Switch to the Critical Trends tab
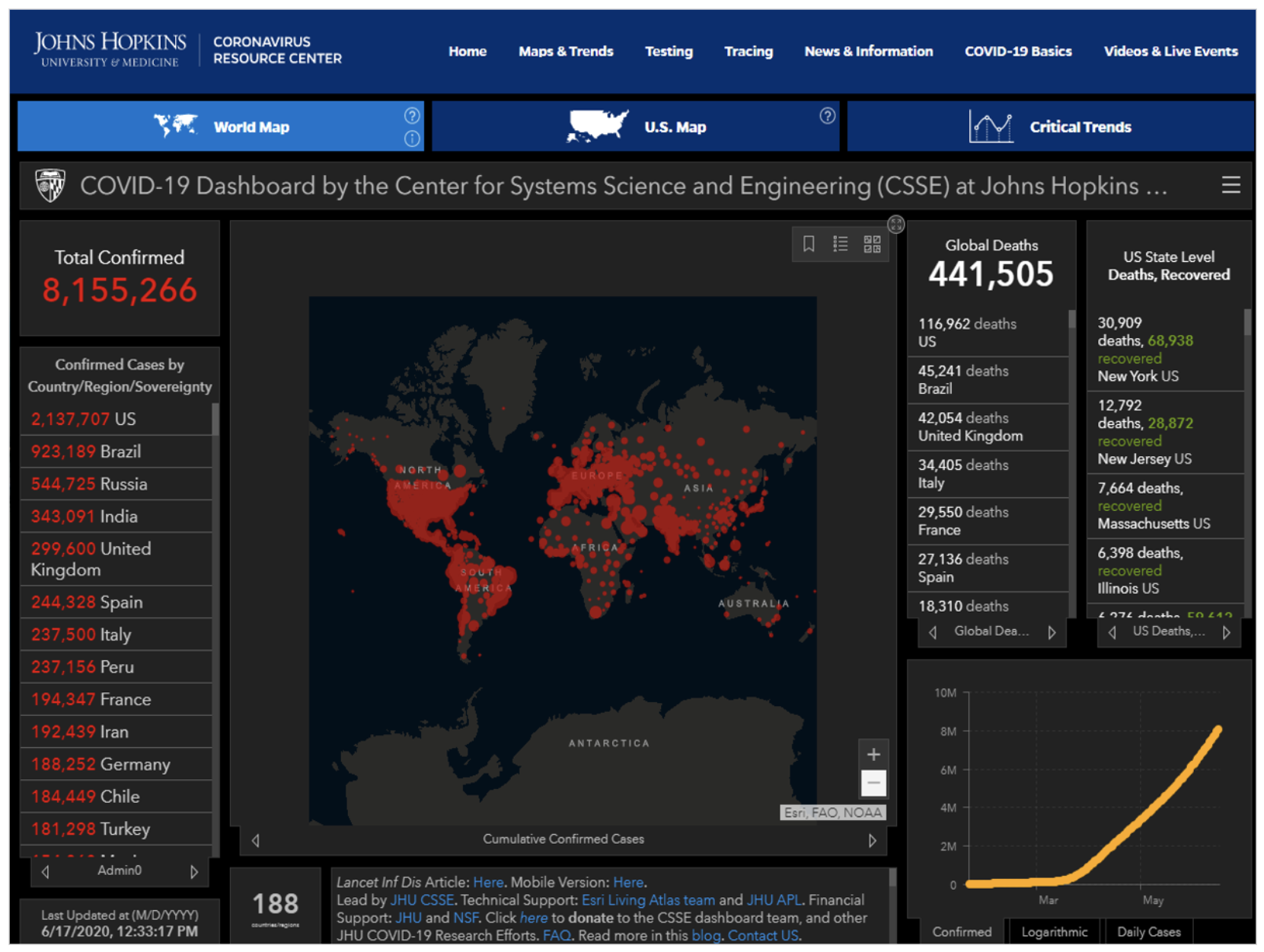 click(1050, 126)
